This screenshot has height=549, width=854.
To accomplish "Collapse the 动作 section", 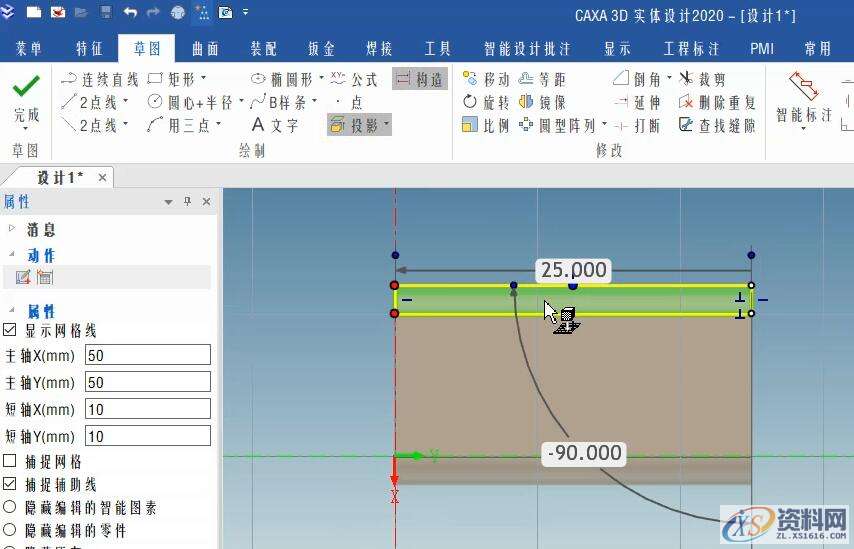I will [x=12, y=254].
